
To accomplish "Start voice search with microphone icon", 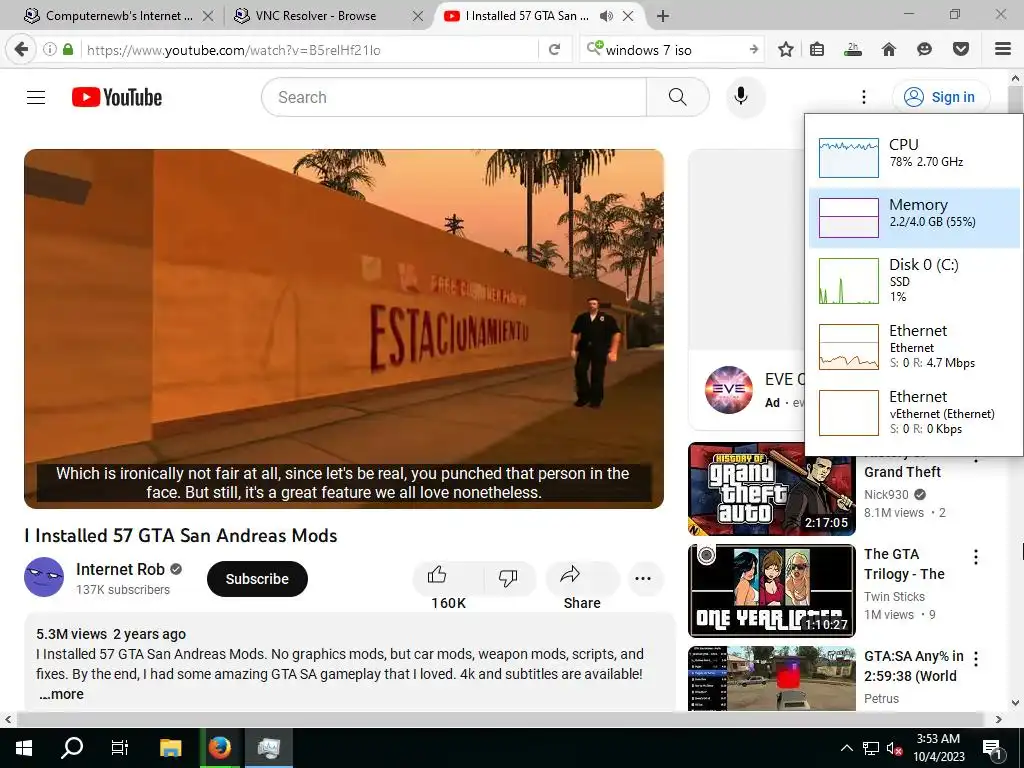I will (741, 97).
